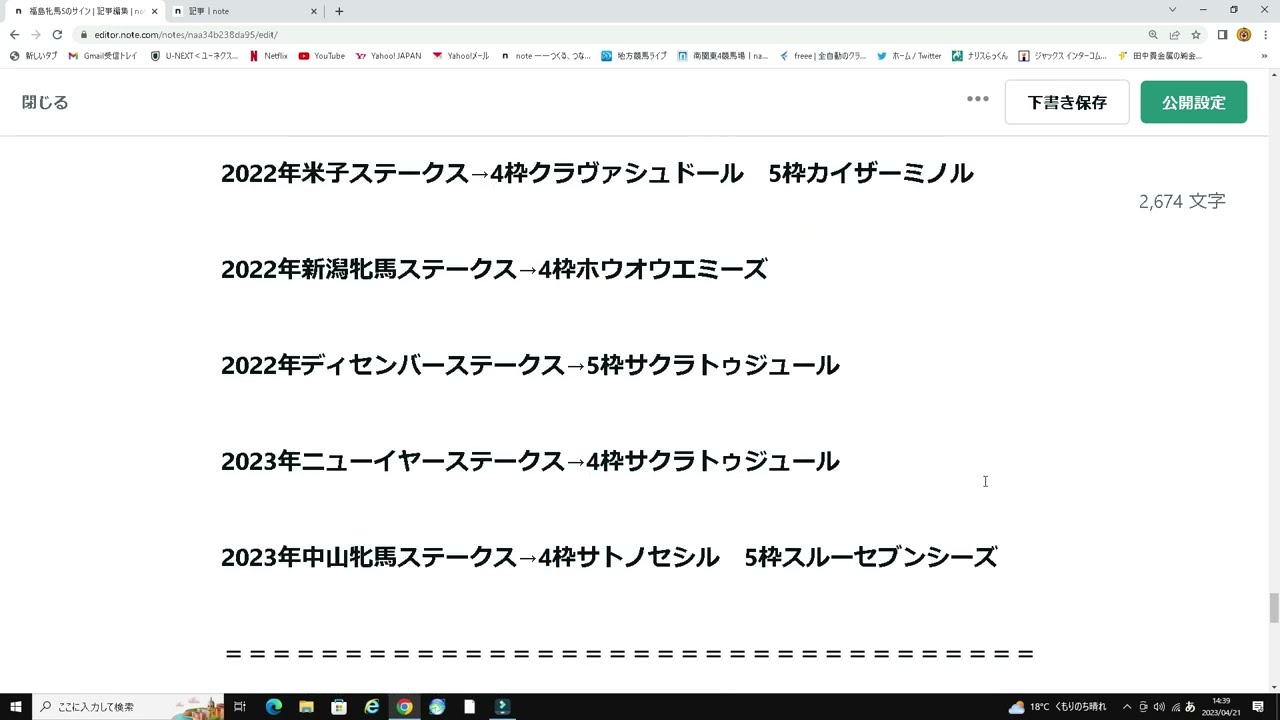Save draft with 下書き保存 button
This screenshot has width=1280, height=720.
point(1067,101)
